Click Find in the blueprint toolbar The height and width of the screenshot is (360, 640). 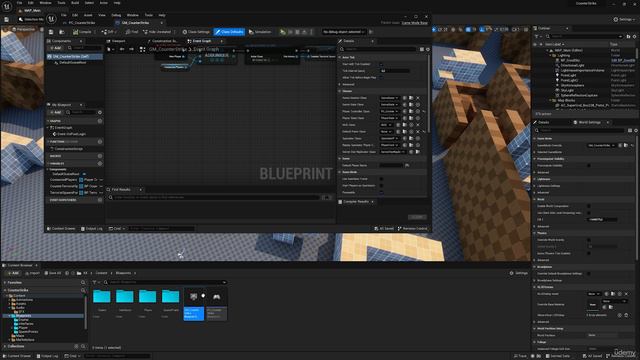132,32
